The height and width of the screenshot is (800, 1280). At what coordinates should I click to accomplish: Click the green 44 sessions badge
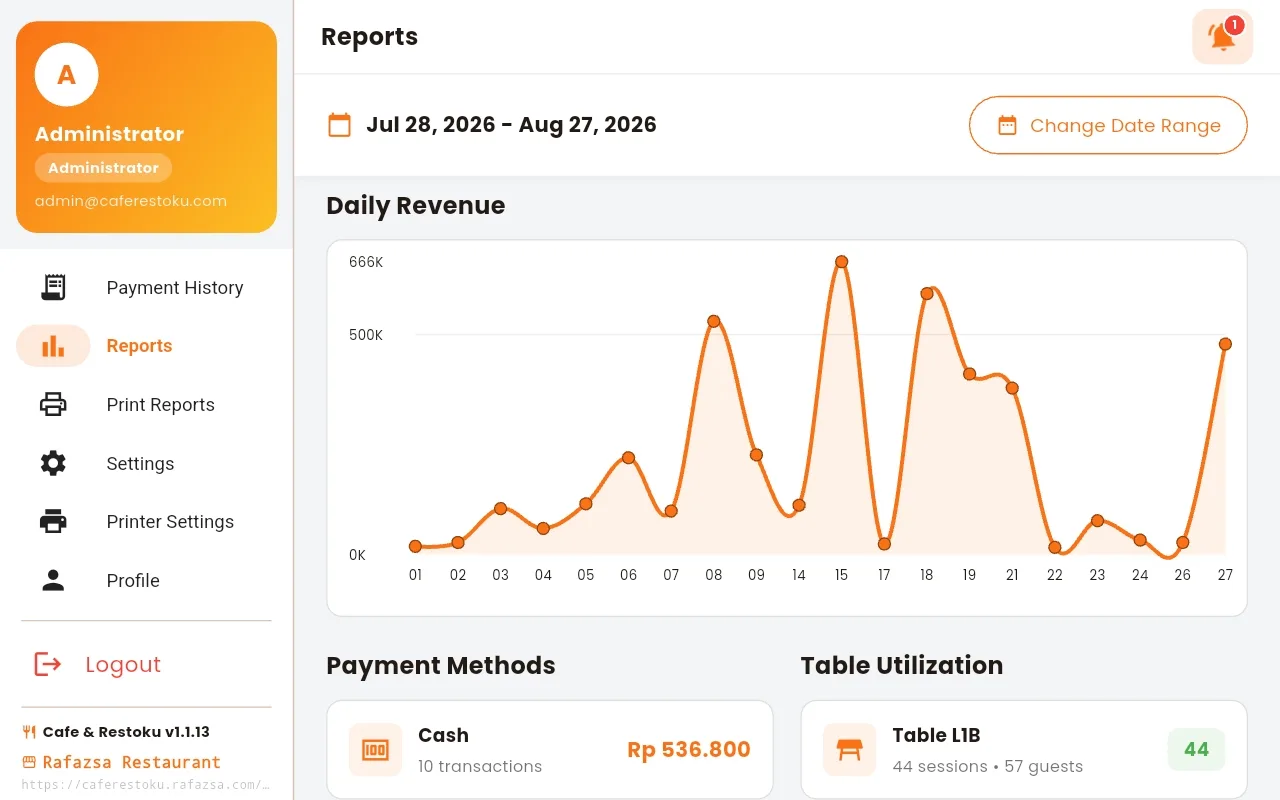(x=1196, y=750)
